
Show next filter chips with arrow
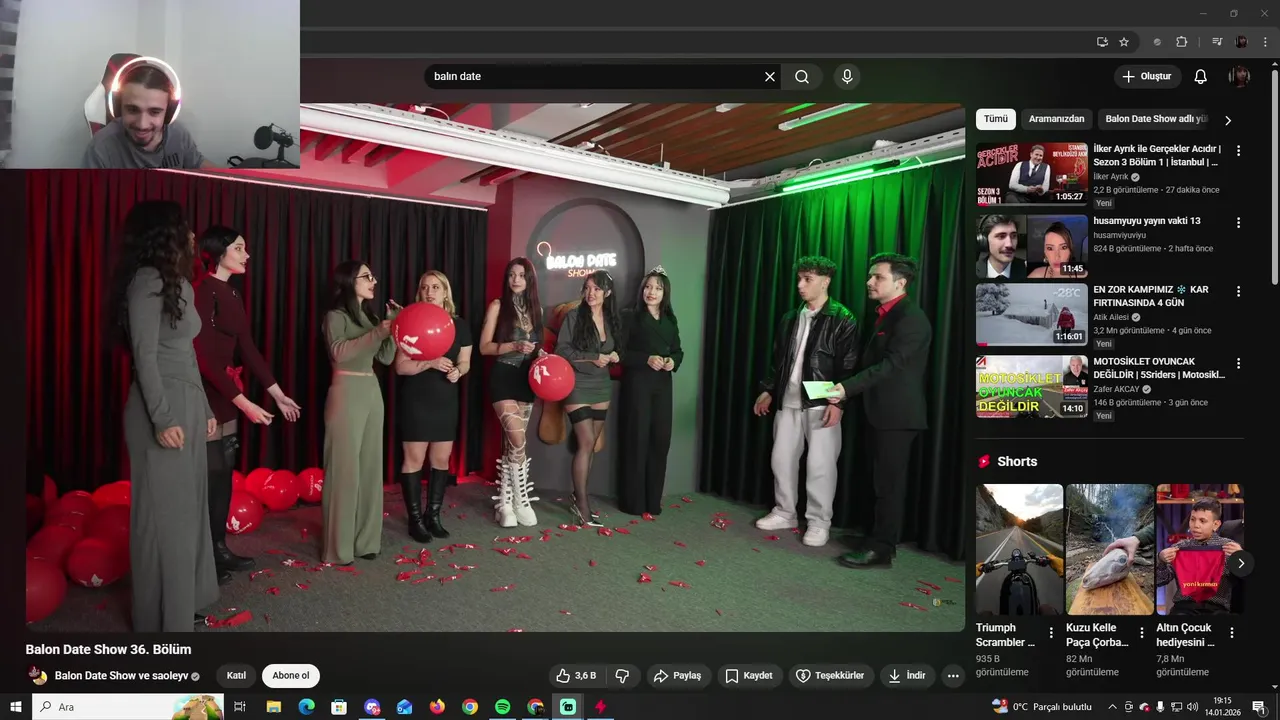click(1228, 120)
